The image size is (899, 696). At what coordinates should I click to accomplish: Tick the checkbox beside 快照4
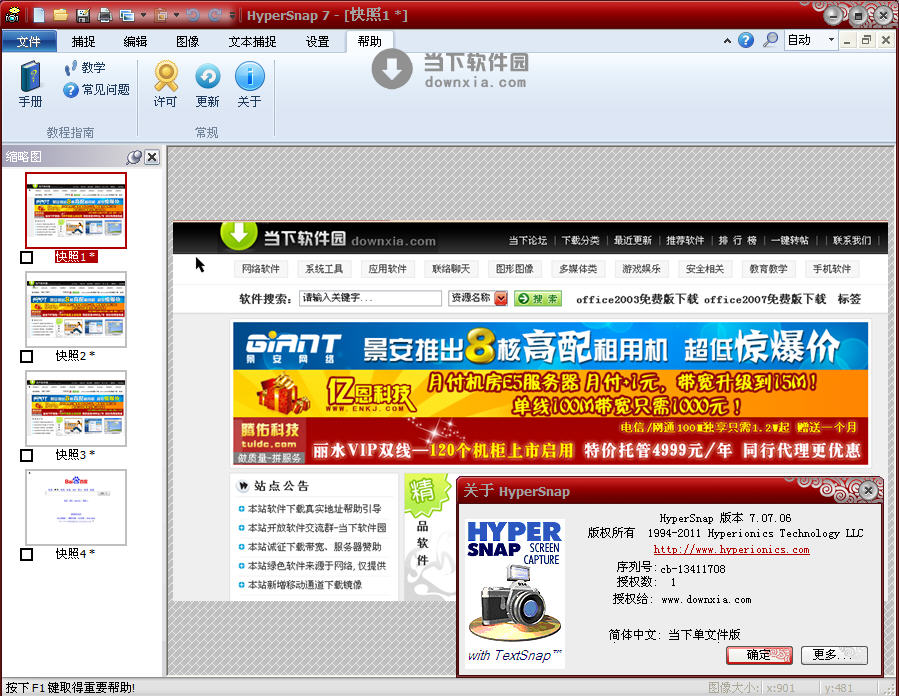coord(27,554)
